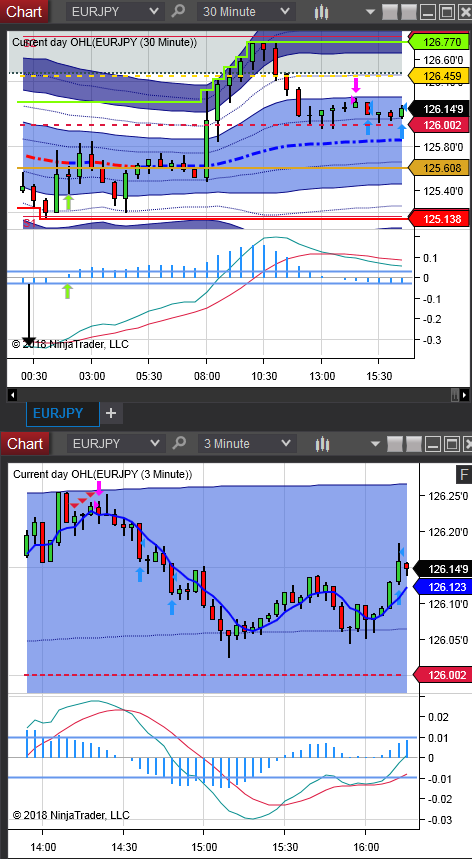Click the Current day OHL(EURJPY (3 Minute)) indicator label
The width and height of the screenshot is (472, 859).
tap(102, 474)
